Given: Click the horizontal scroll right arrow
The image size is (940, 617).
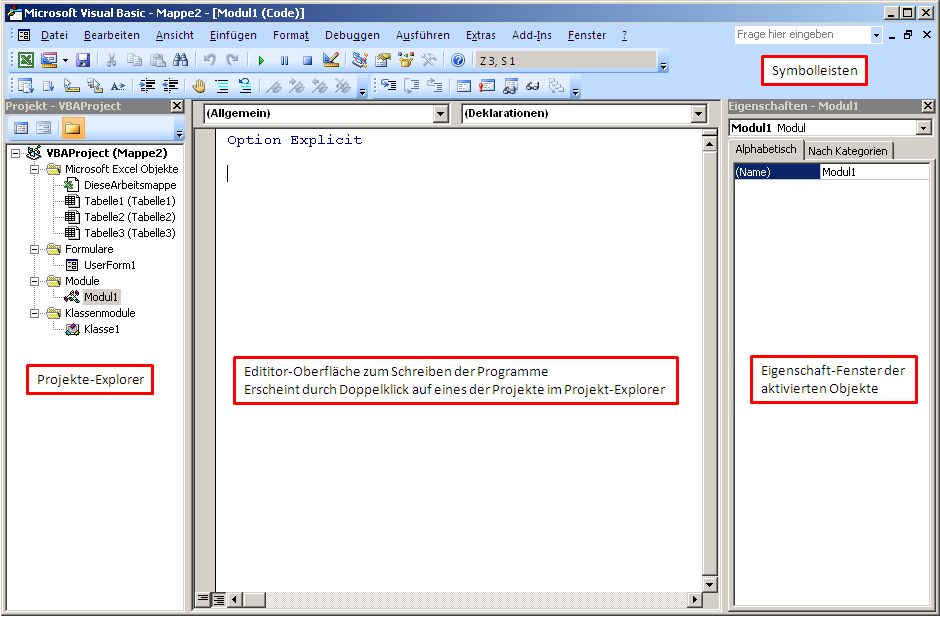Looking at the screenshot, I should click(x=695, y=598).
